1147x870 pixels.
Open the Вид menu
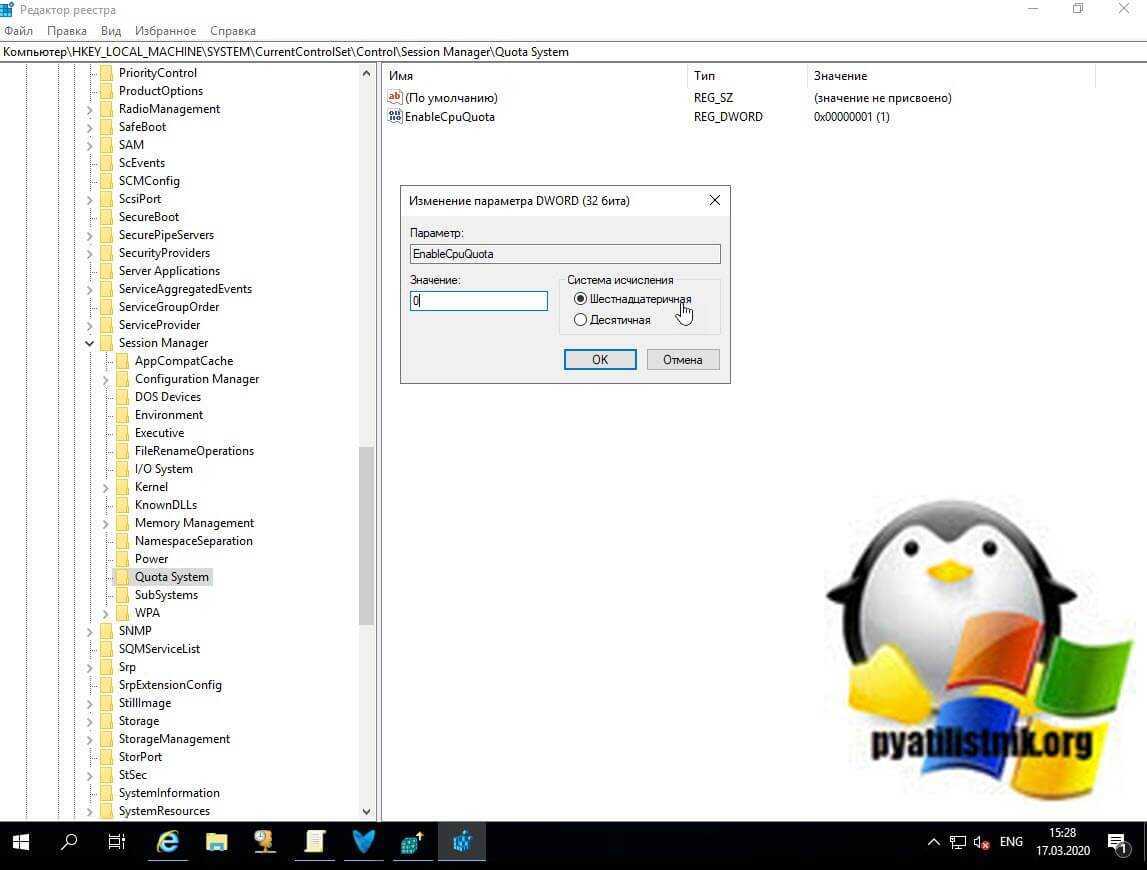[x=110, y=31]
